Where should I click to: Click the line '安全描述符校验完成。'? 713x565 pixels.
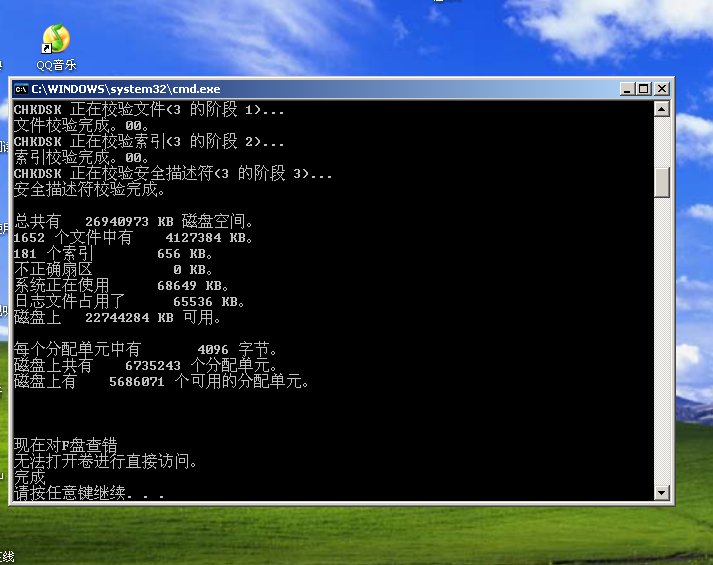coord(89,190)
